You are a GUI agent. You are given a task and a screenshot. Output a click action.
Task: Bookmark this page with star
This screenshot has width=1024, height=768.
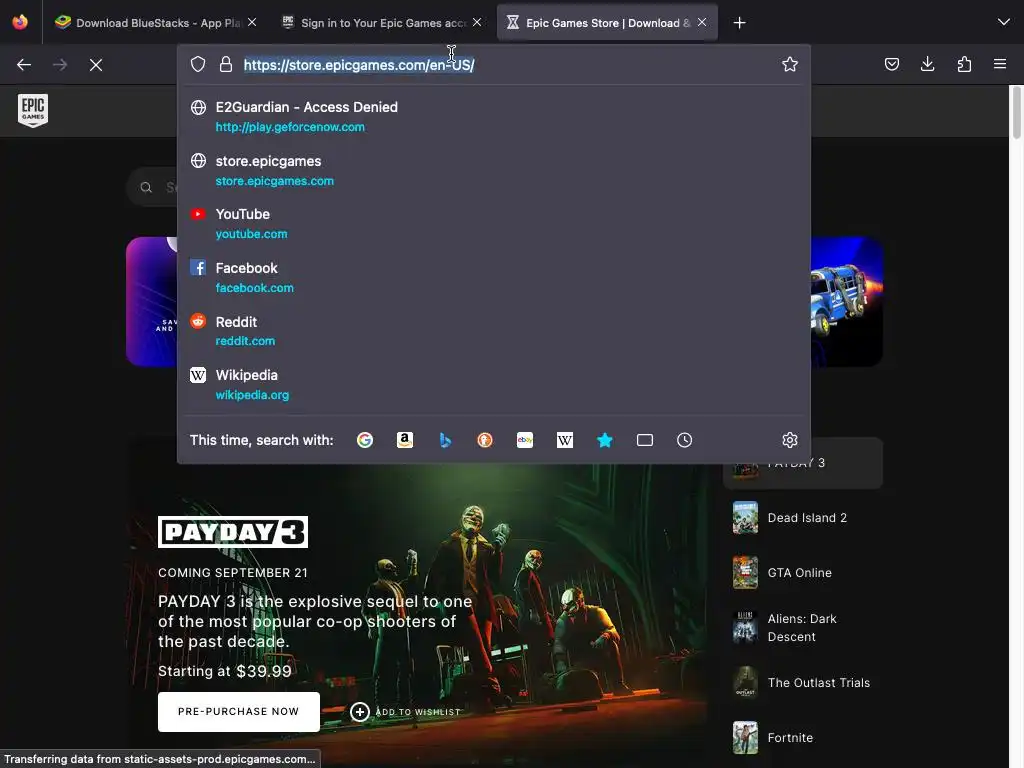(x=790, y=64)
